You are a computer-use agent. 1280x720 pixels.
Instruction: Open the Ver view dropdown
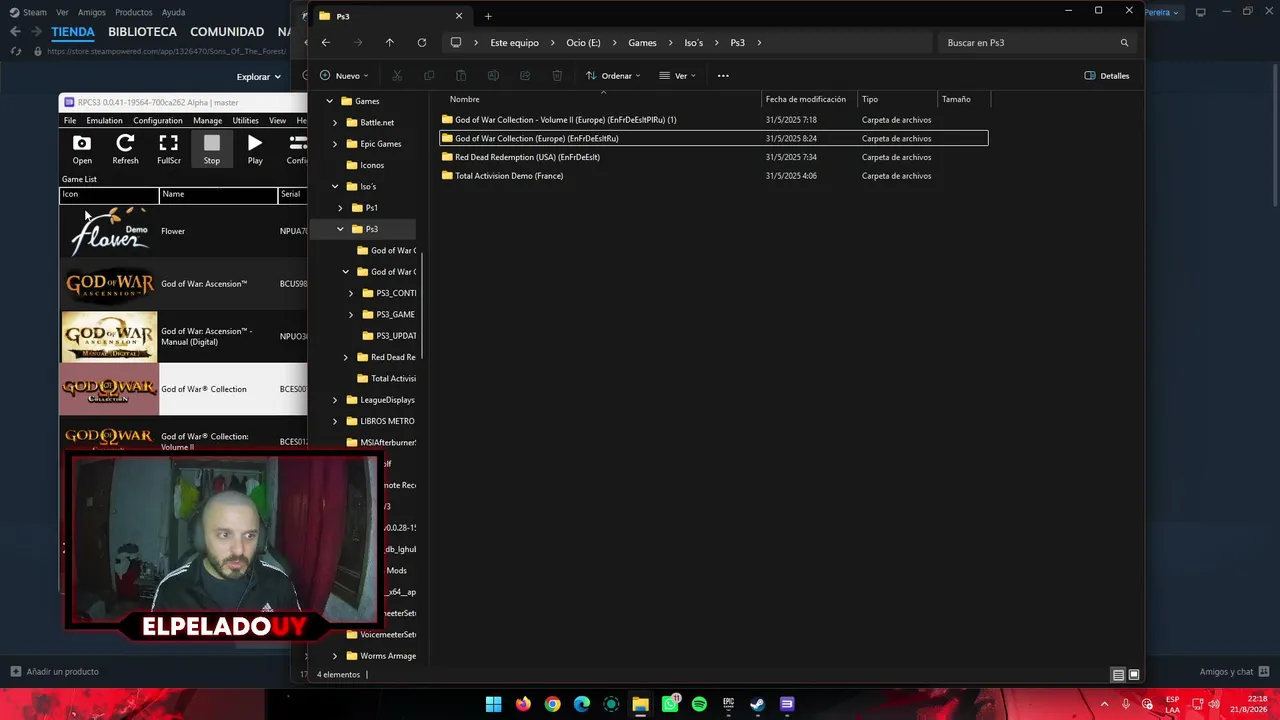click(678, 76)
